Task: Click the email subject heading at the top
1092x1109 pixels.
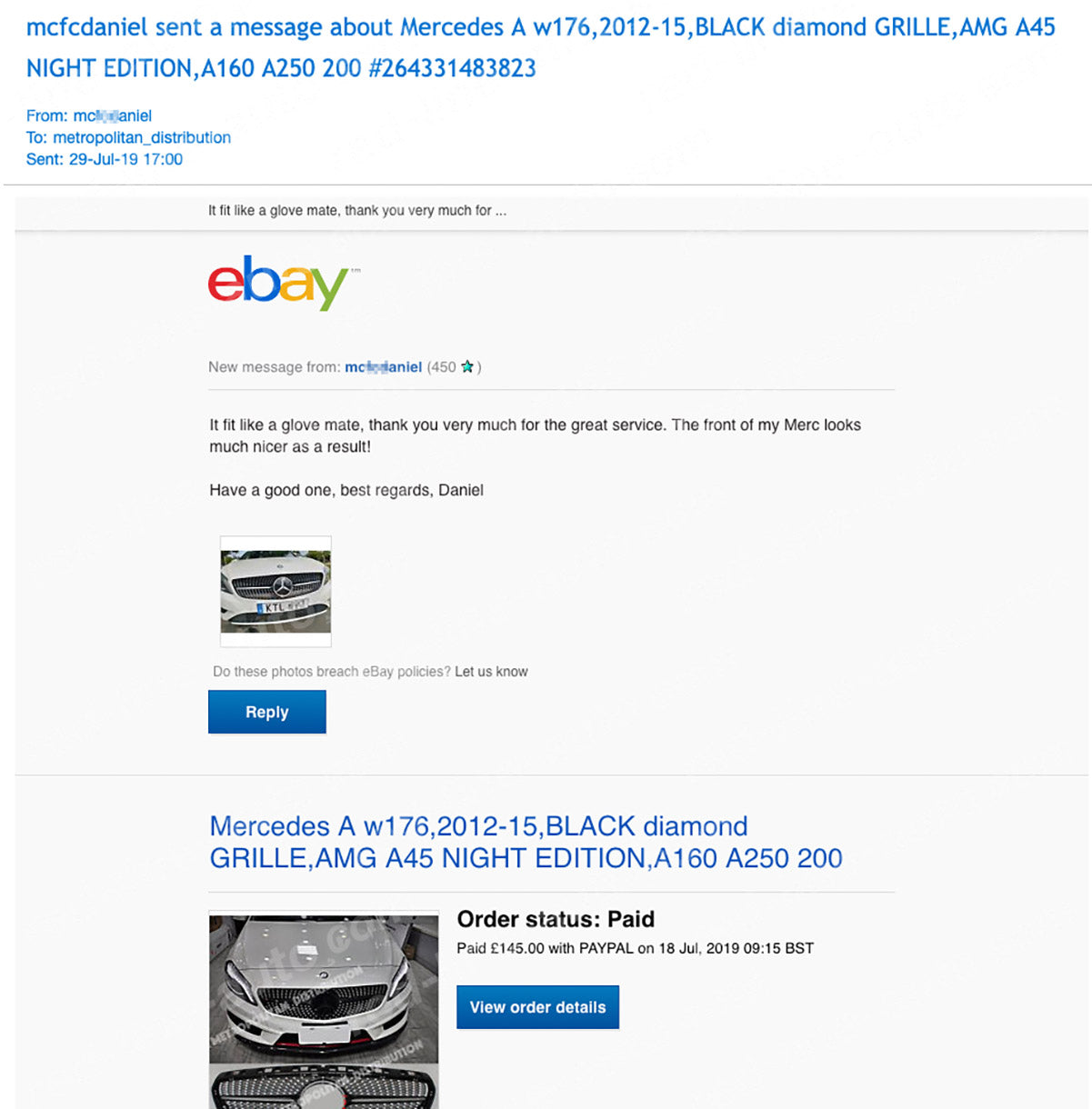Action: 540,47
